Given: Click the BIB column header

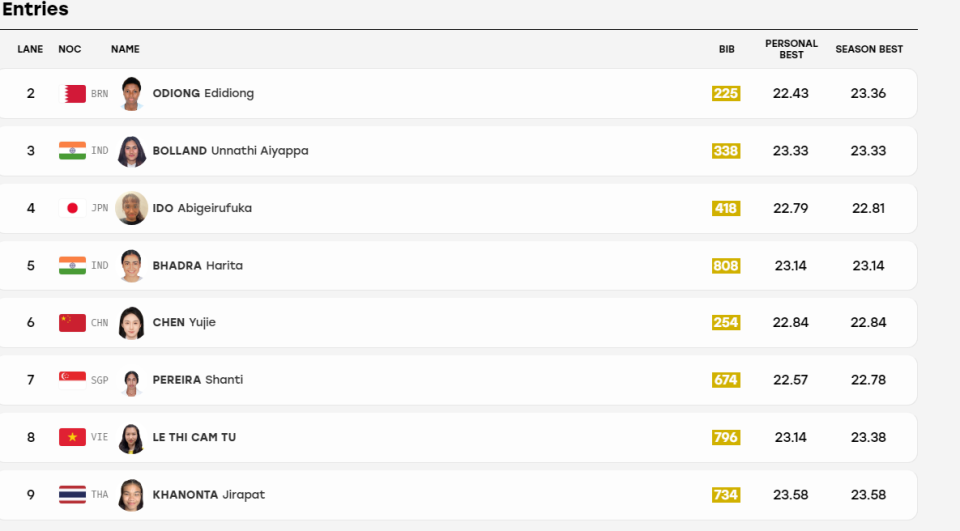Looking at the screenshot, I should 727,49.
